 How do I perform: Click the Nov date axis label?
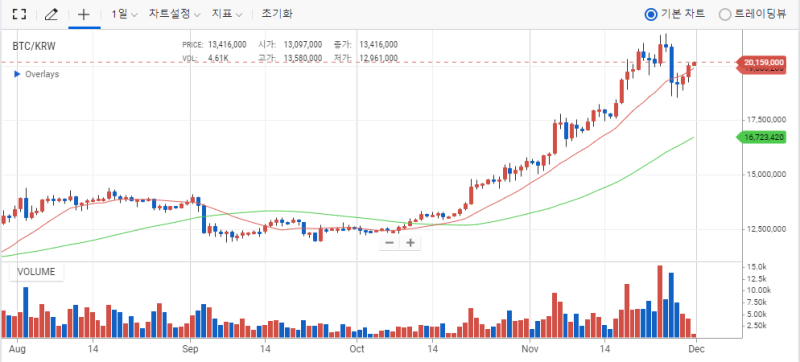(530, 349)
